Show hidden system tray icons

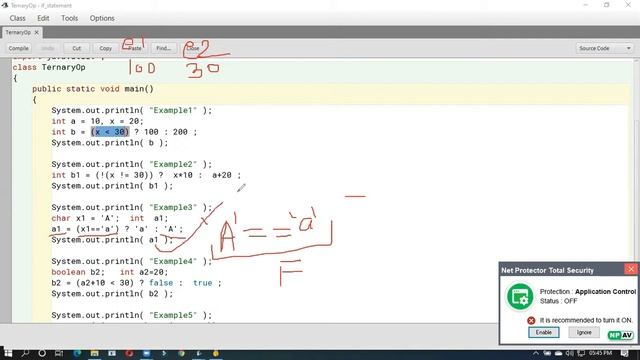click(536, 353)
